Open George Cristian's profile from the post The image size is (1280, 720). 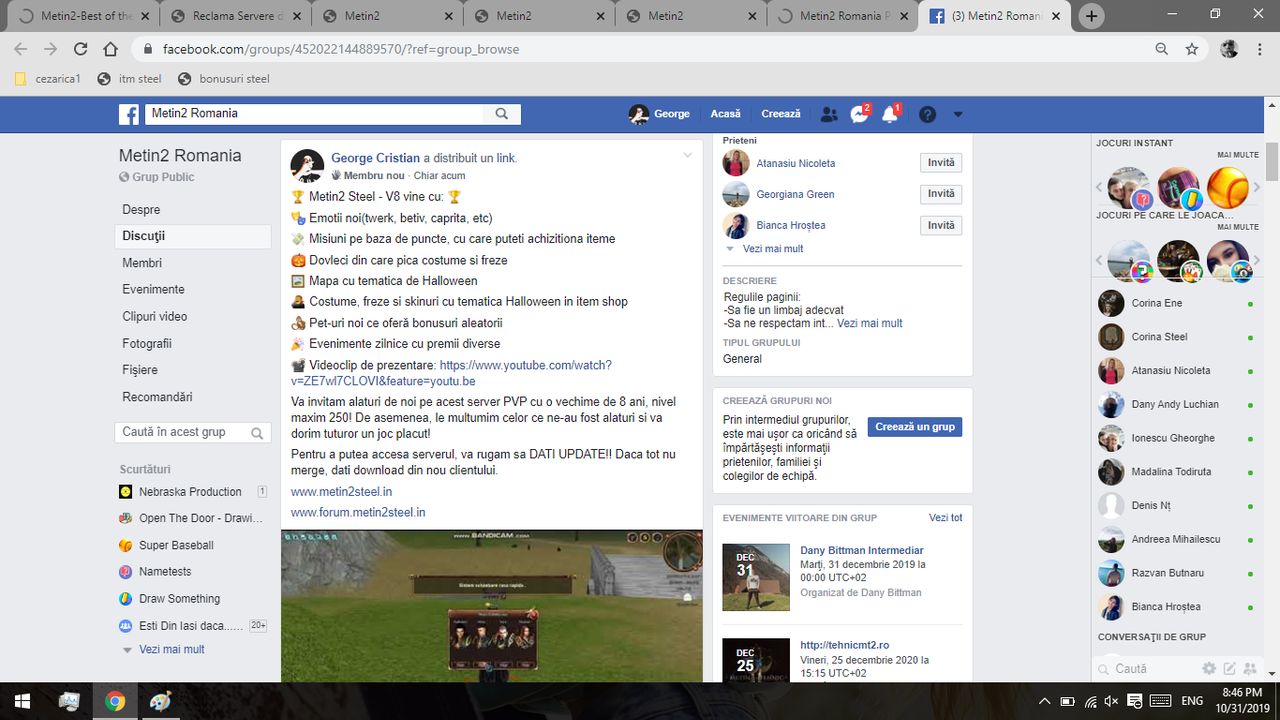[375, 158]
